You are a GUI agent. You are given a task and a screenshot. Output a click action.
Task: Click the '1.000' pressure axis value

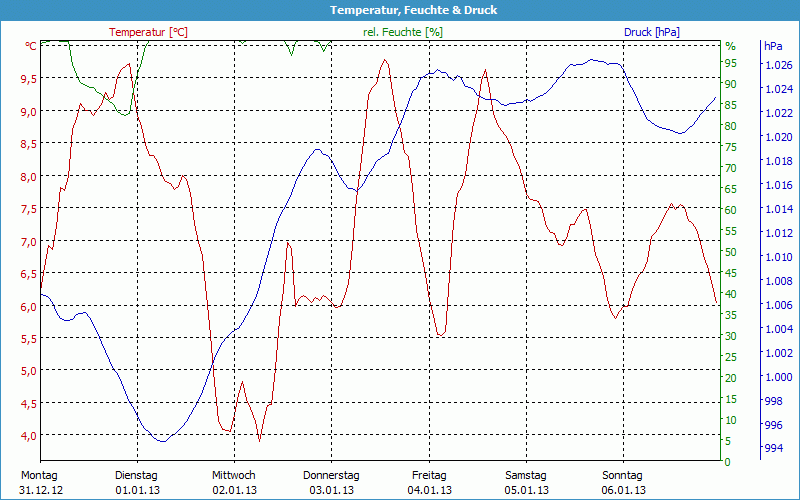click(779, 377)
